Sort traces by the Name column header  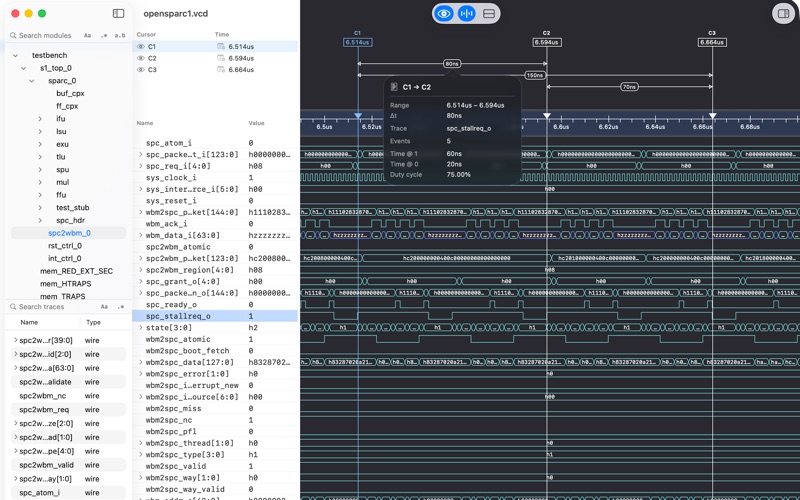pos(29,322)
